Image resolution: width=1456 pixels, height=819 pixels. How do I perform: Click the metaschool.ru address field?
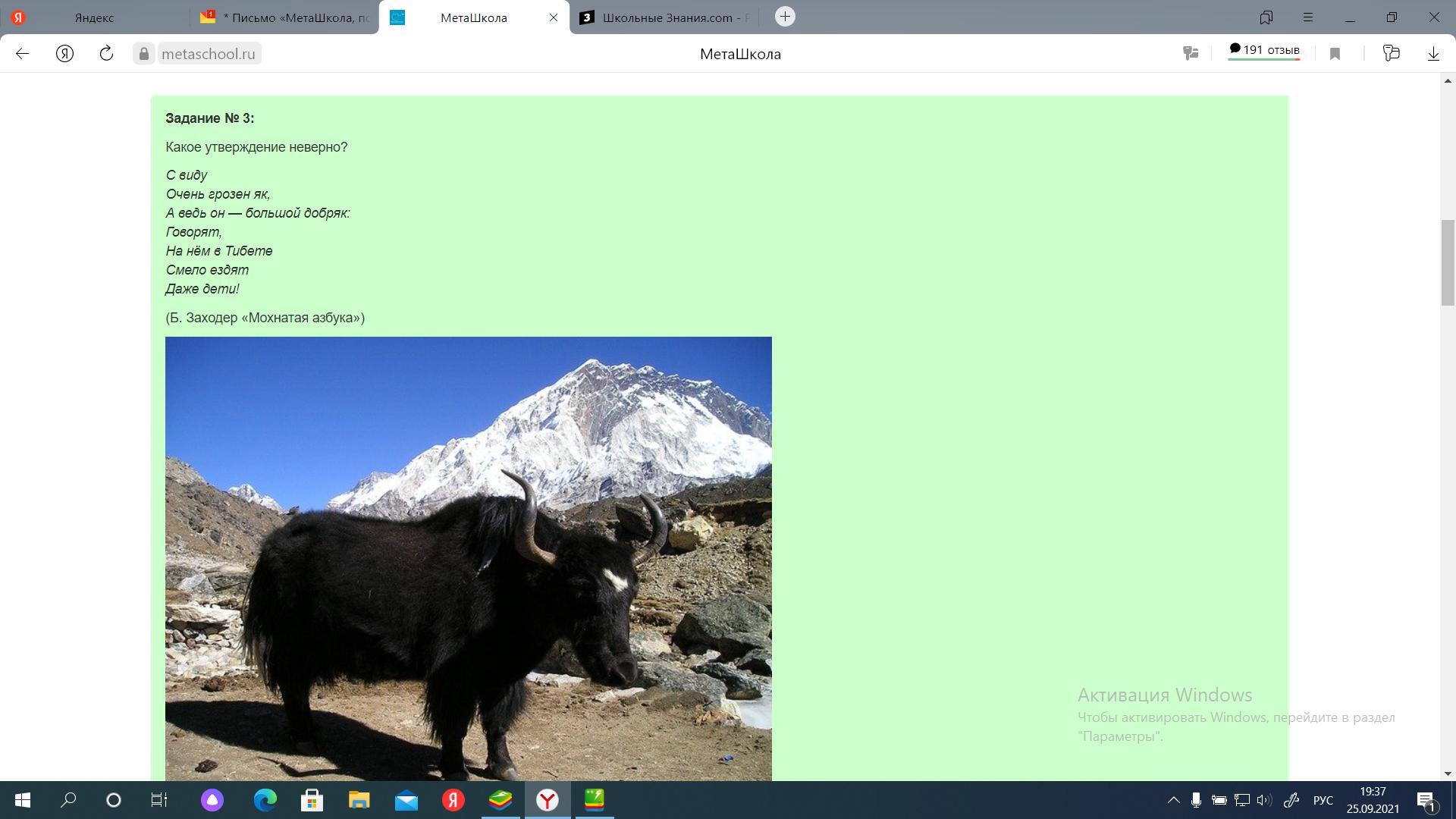(209, 54)
